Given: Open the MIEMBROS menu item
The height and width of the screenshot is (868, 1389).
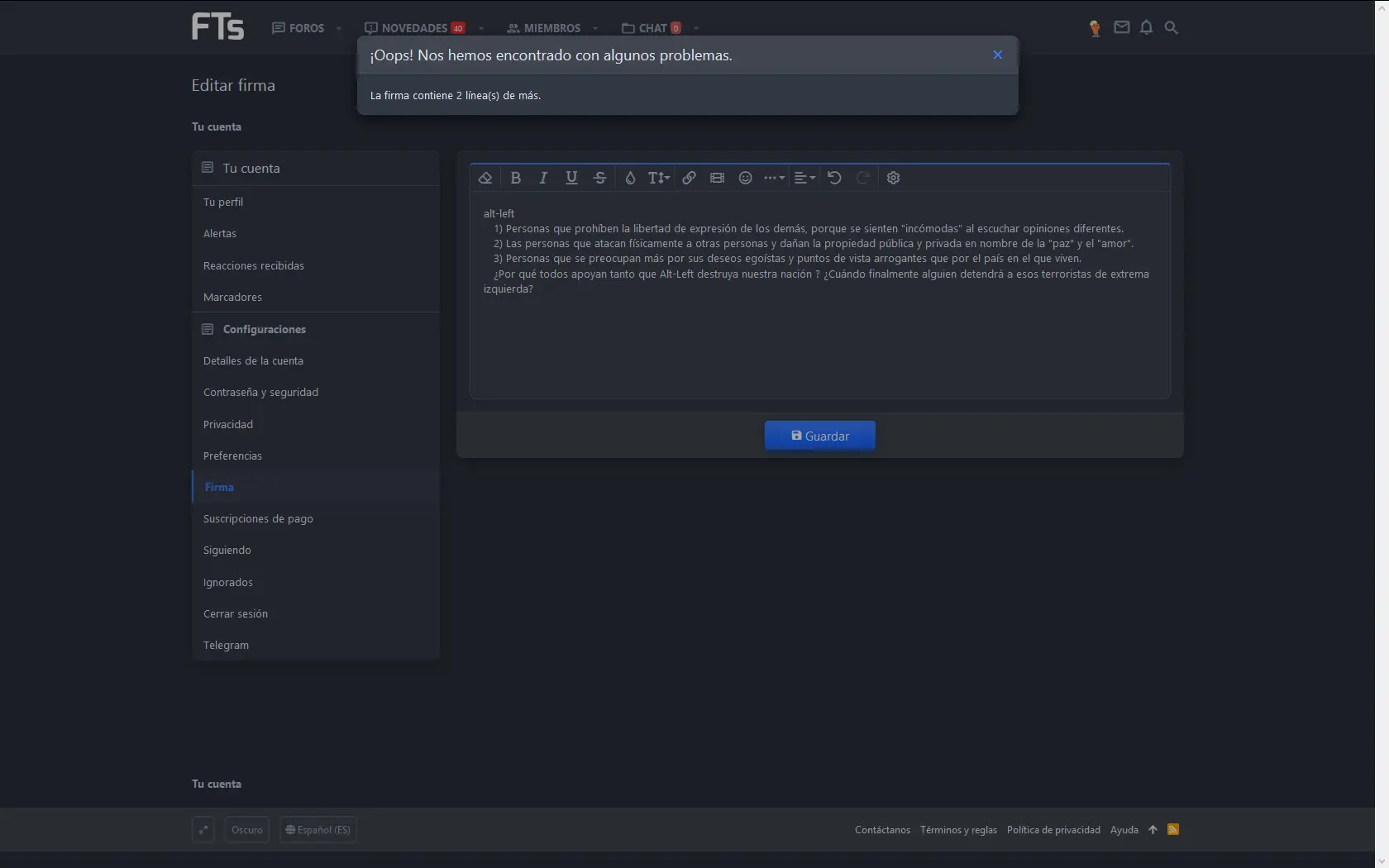Looking at the screenshot, I should pos(544,28).
